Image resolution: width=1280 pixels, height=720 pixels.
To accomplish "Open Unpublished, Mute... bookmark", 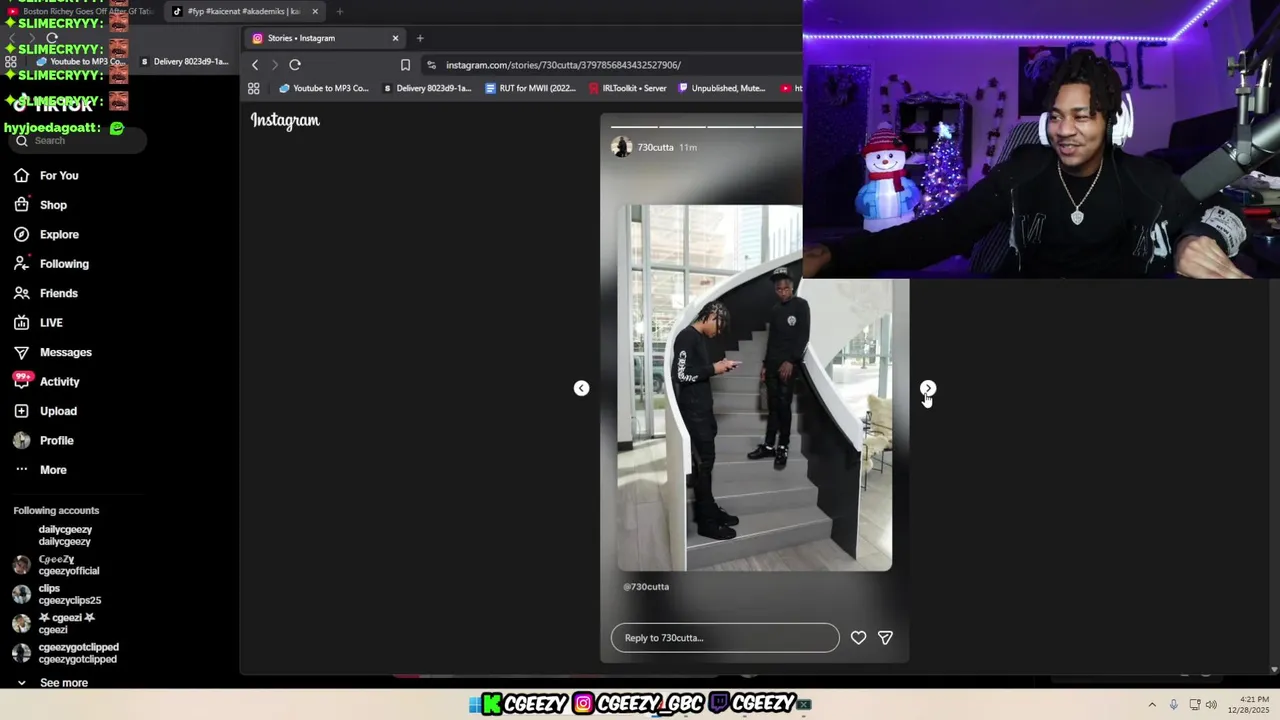I will (x=722, y=88).
